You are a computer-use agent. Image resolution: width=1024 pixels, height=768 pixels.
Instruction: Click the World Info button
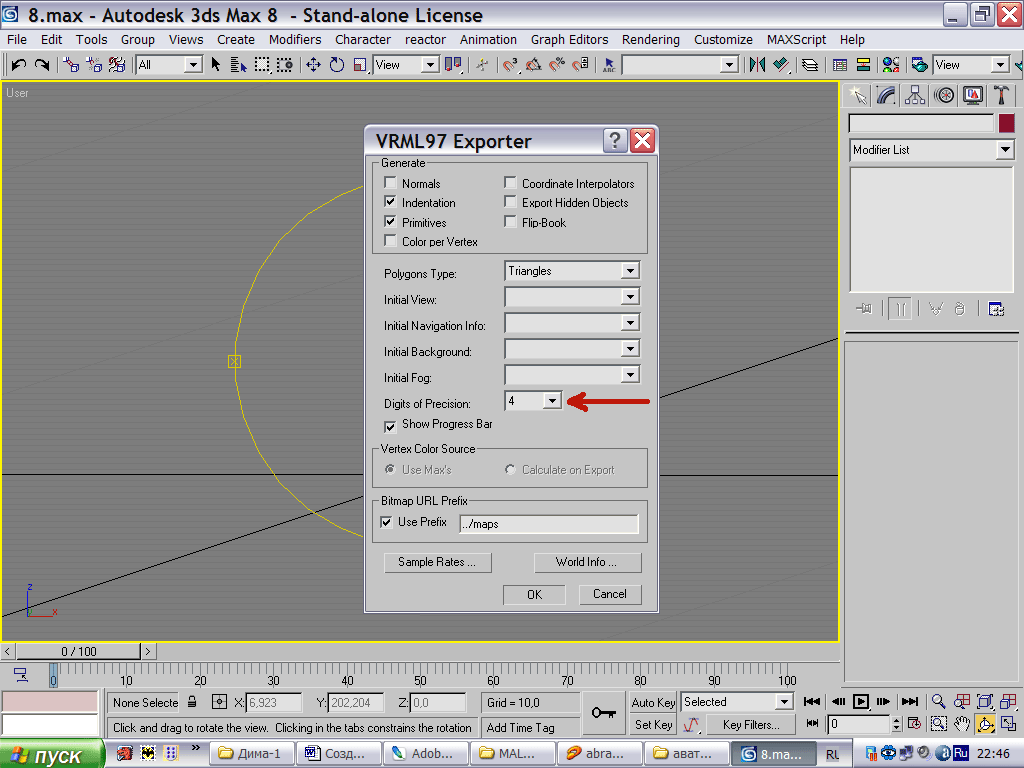[x=587, y=562]
